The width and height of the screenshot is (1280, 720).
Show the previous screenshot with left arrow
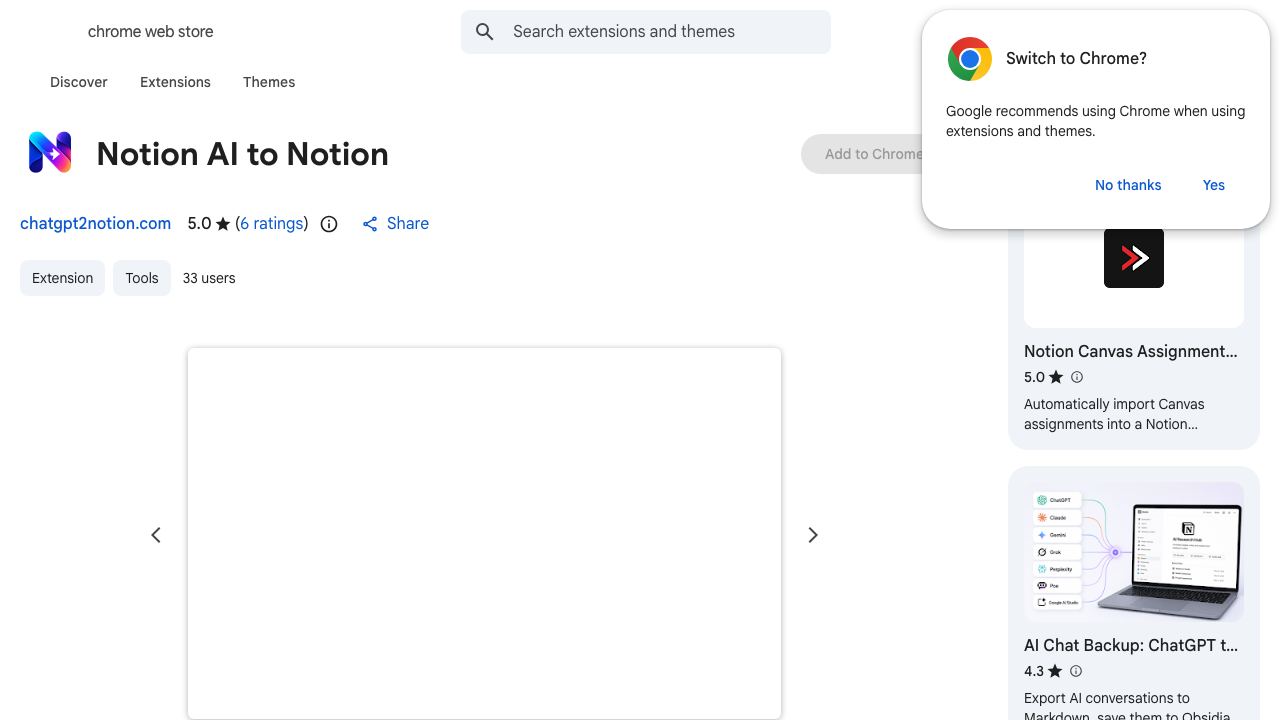tap(156, 535)
